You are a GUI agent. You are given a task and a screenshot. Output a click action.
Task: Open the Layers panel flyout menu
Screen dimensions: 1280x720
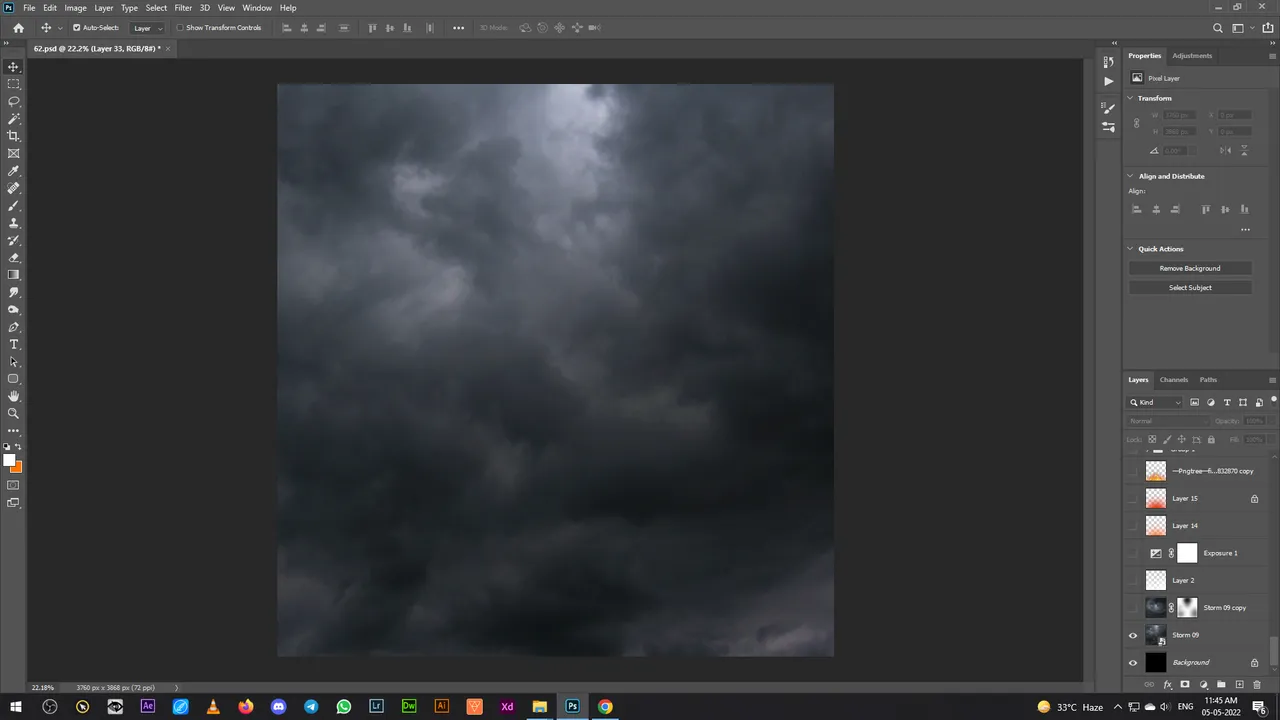1272,380
